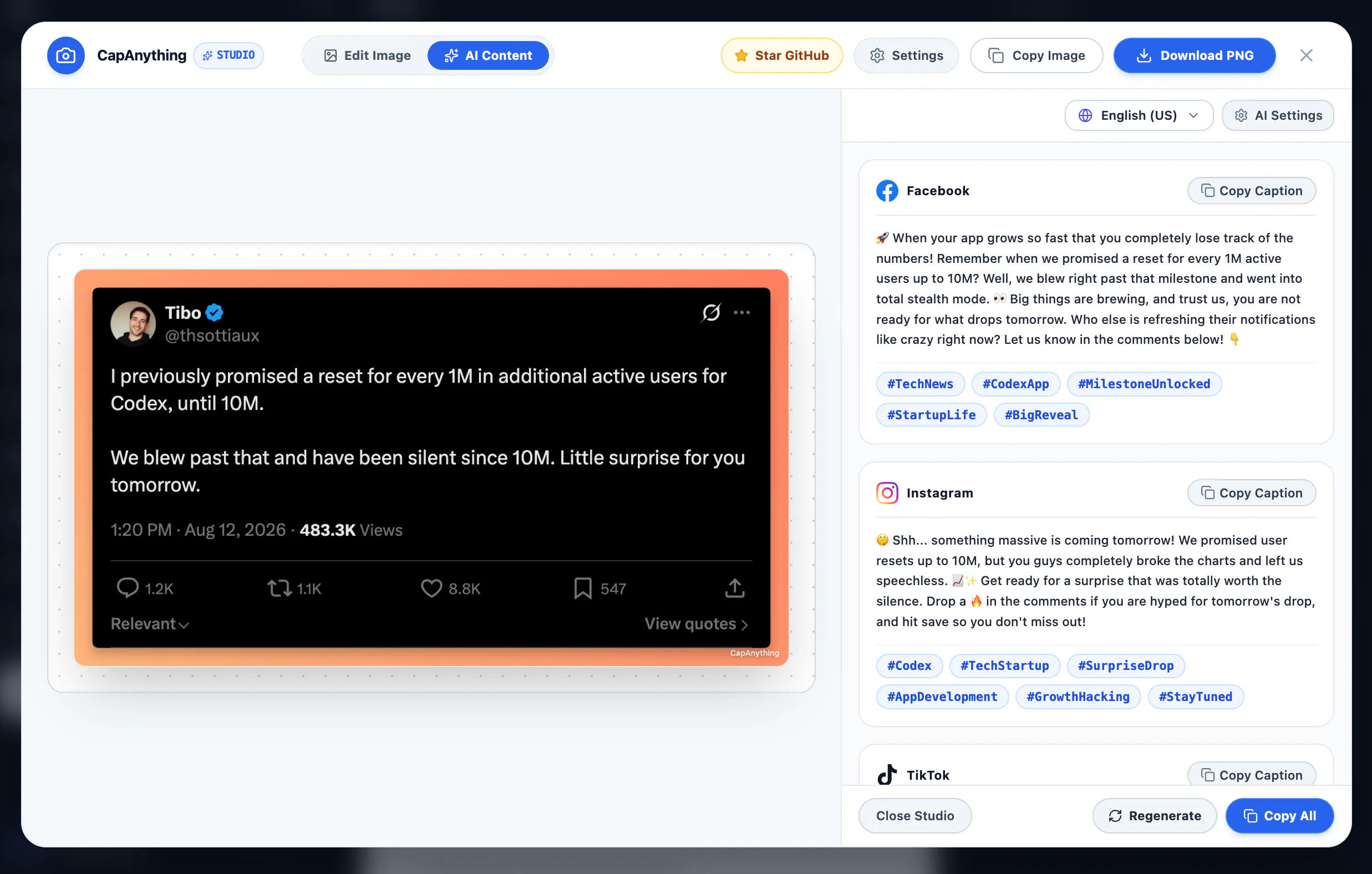Switch to the Edit Image tab
Image resolution: width=1372 pixels, height=874 pixels.
pos(367,55)
